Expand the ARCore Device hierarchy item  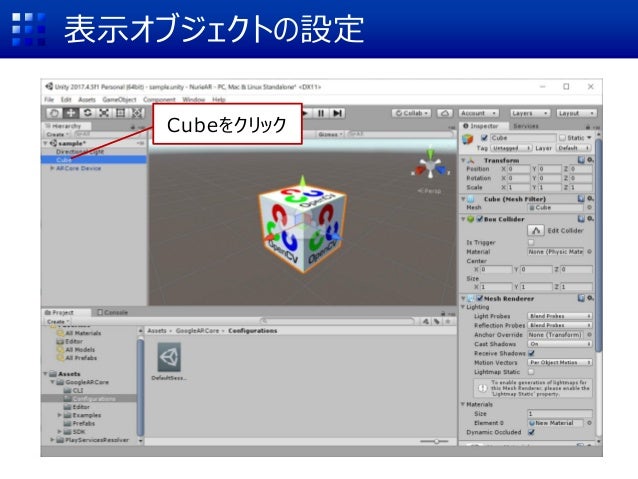(x=52, y=168)
